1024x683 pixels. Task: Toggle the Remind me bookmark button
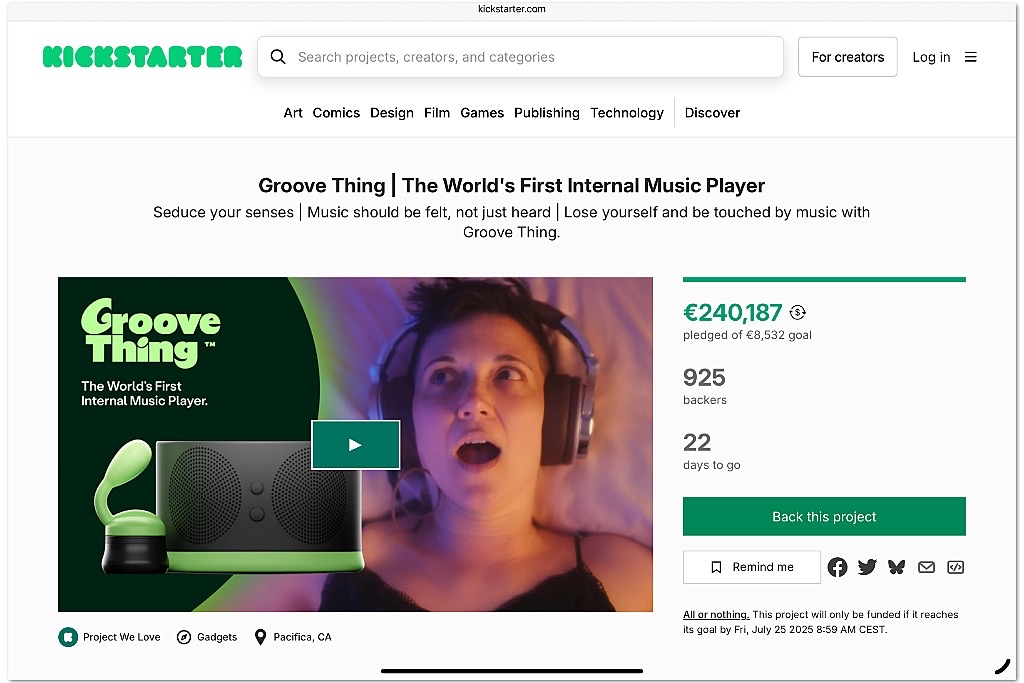click(x=752, y=567)
